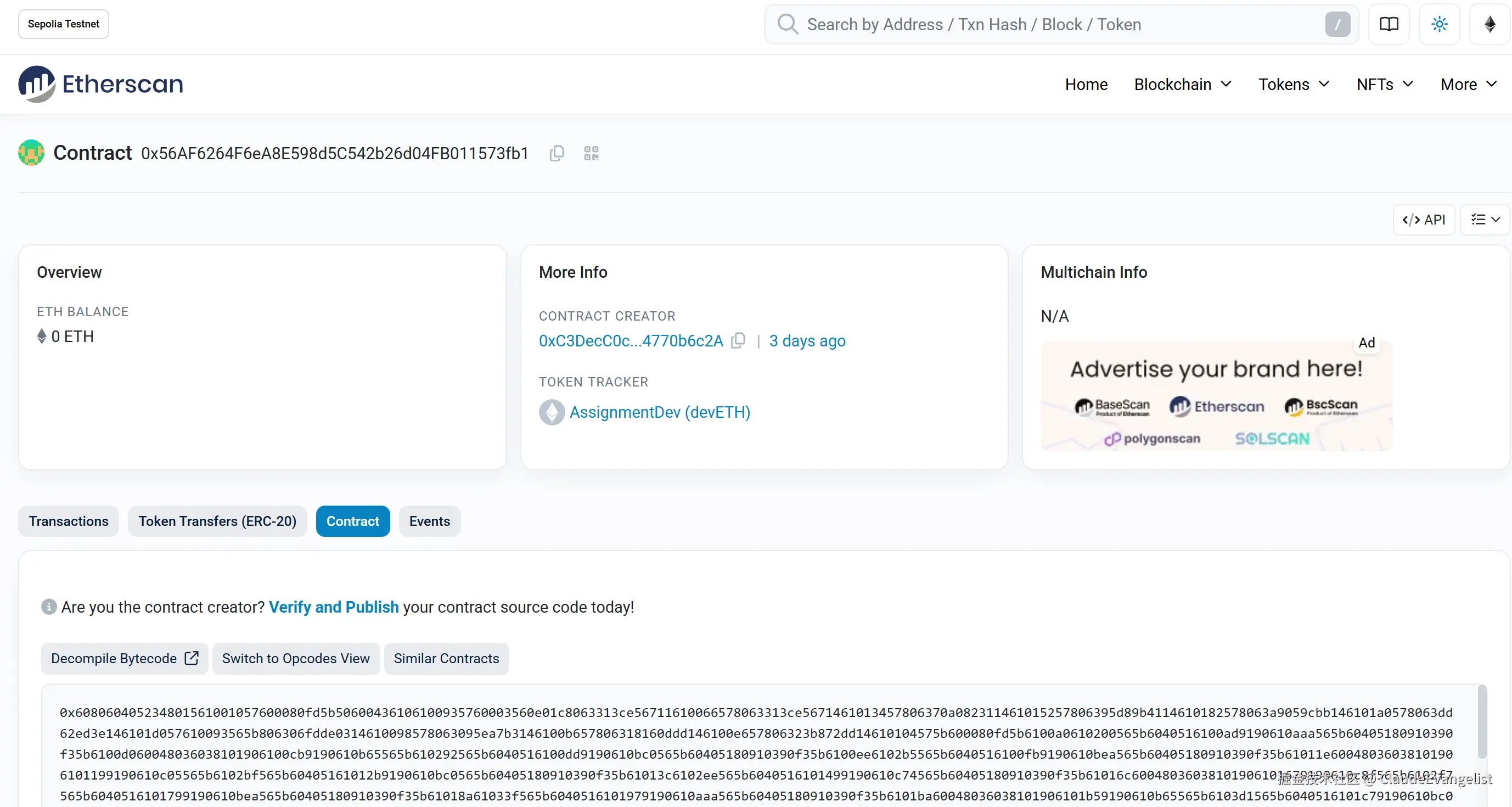Open the More dropdown menu
Screen dimensions: 1512x807
[1468, 85]
